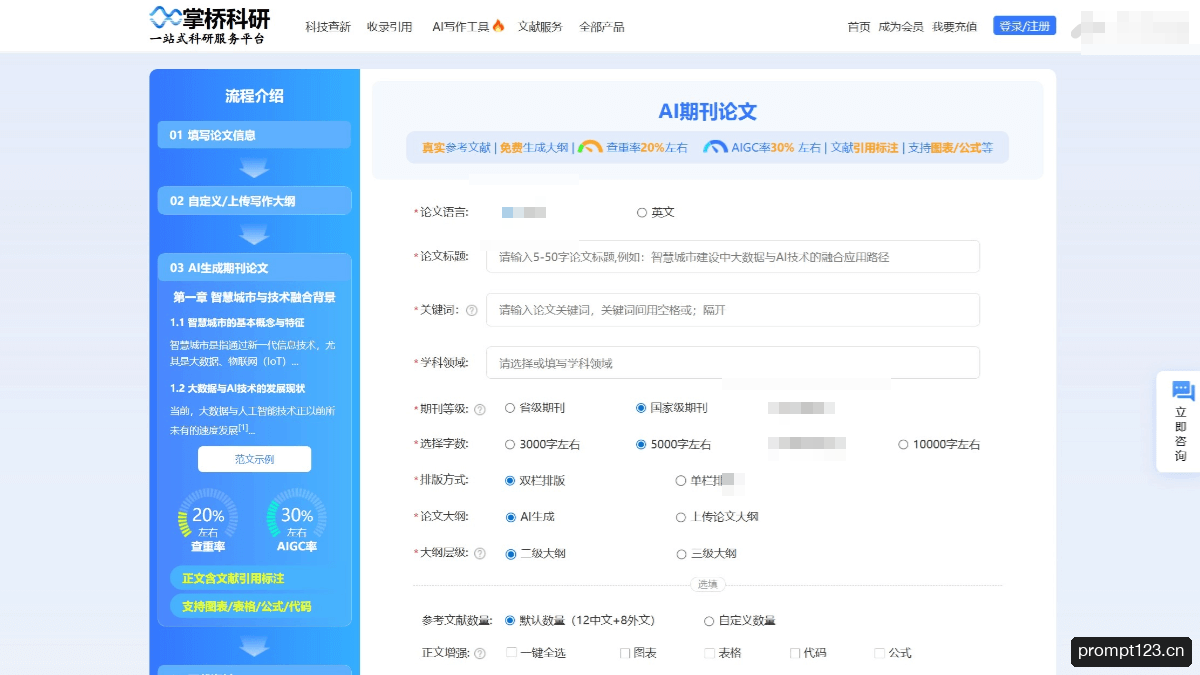Select 默认数量 reference count
Image resolution: width=1200 pixels, height=675 pixels.
tap(510, 620)
